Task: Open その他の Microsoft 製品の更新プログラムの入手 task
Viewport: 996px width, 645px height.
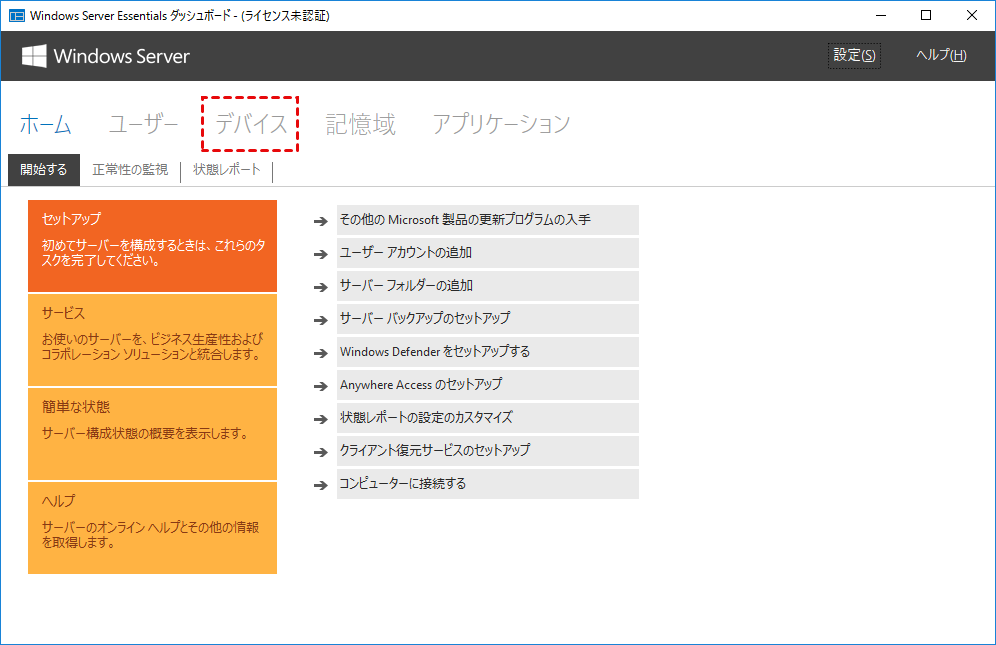Action: tap(488, 220)
